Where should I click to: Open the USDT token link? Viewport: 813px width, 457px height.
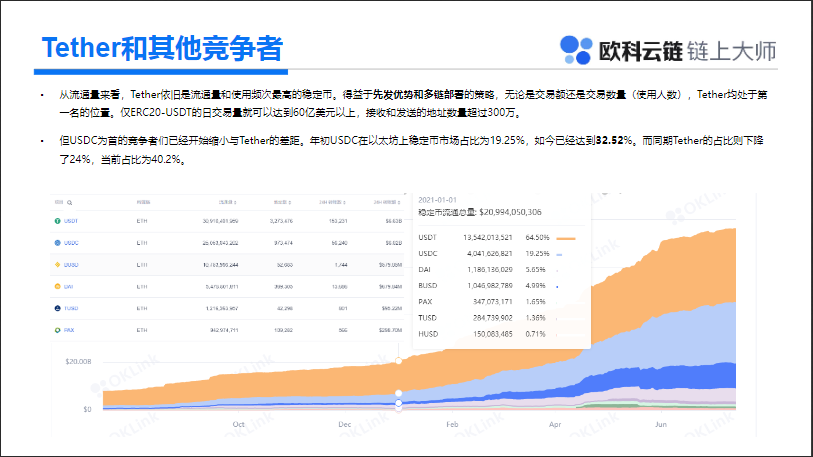(x=71, y=221)
